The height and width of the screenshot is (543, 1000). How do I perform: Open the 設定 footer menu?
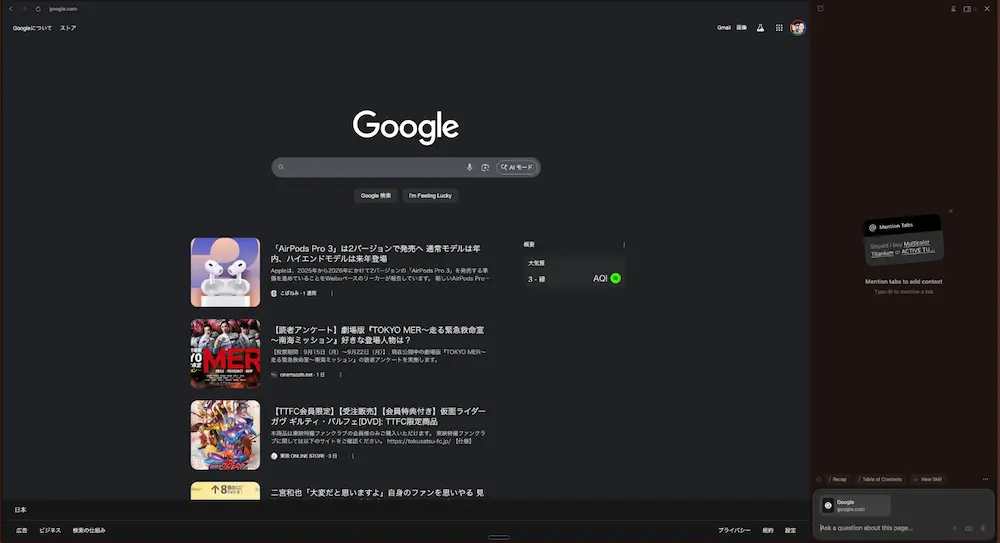click(x=790, y=530)
